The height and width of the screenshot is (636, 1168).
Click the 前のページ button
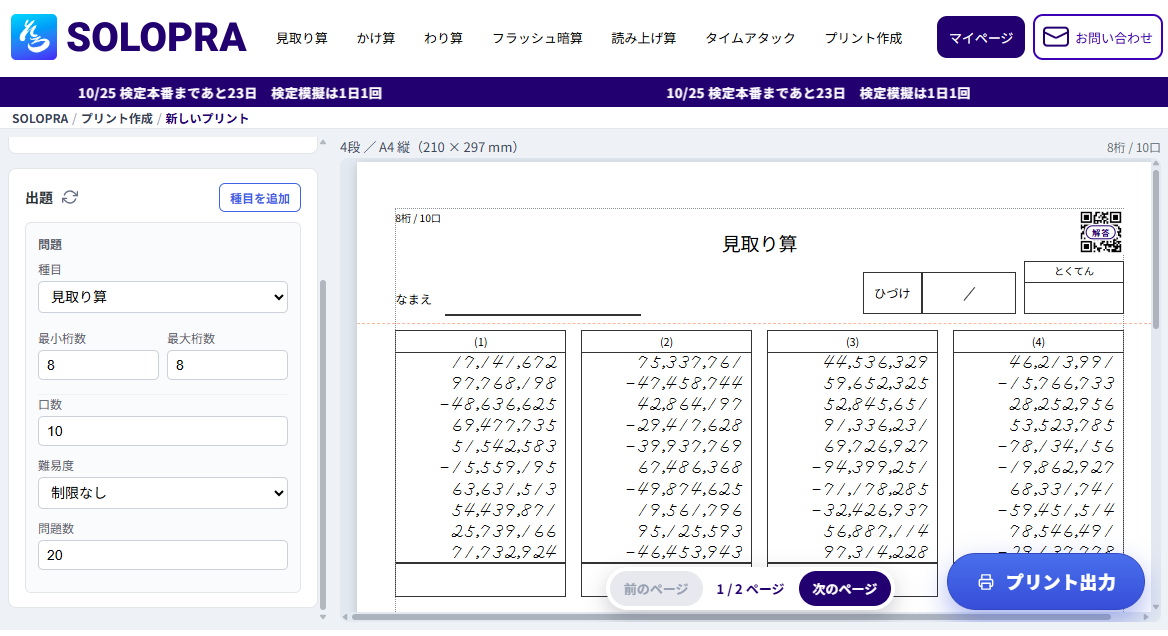(656, 589)
